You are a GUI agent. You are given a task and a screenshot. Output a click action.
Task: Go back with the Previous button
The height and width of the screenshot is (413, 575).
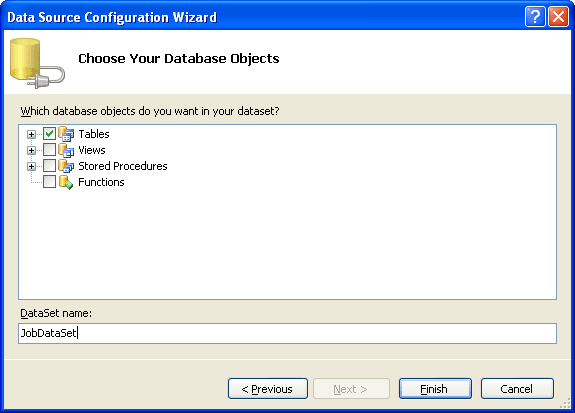268,389
